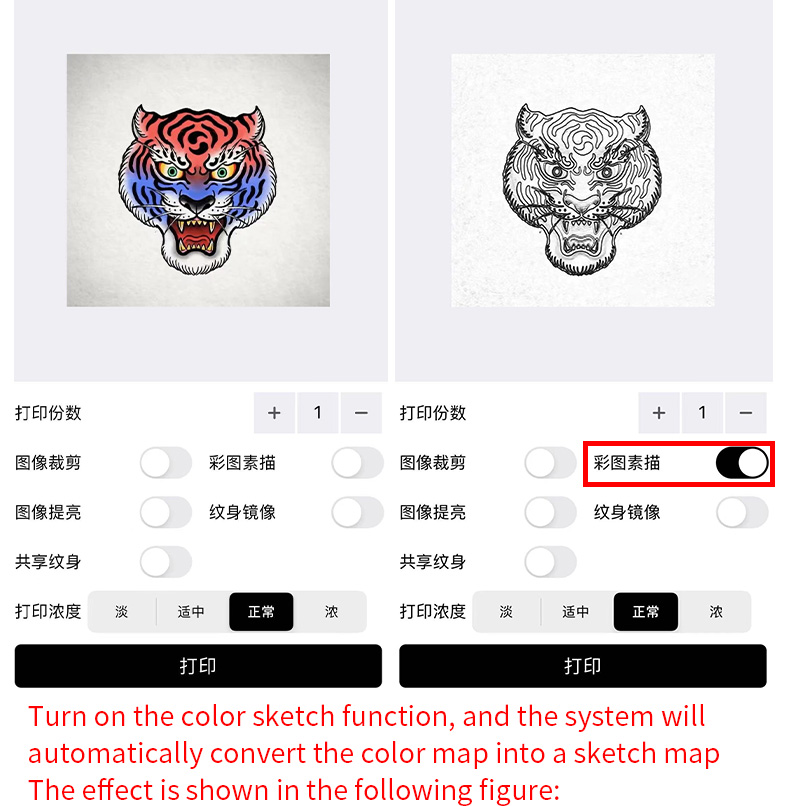Choose 浓 print density in right panel
Viewport: 790px width, 806px height.
point(716,612)
